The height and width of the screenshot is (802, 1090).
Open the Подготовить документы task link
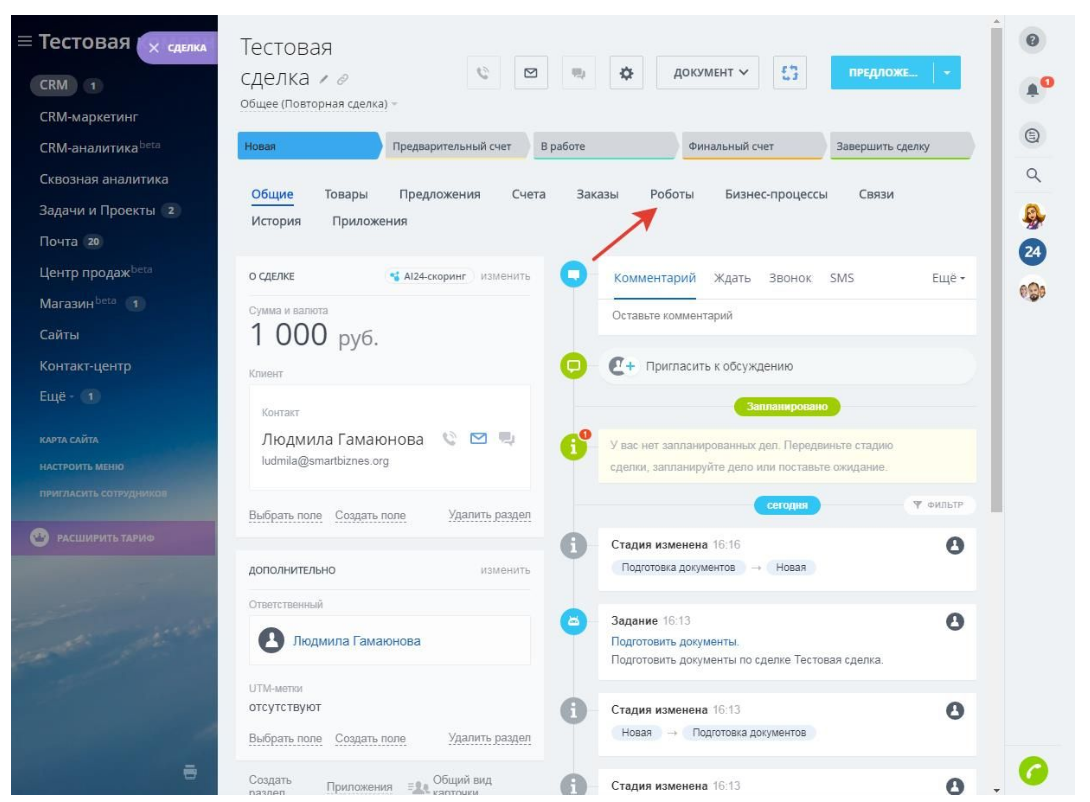point(674,641)
